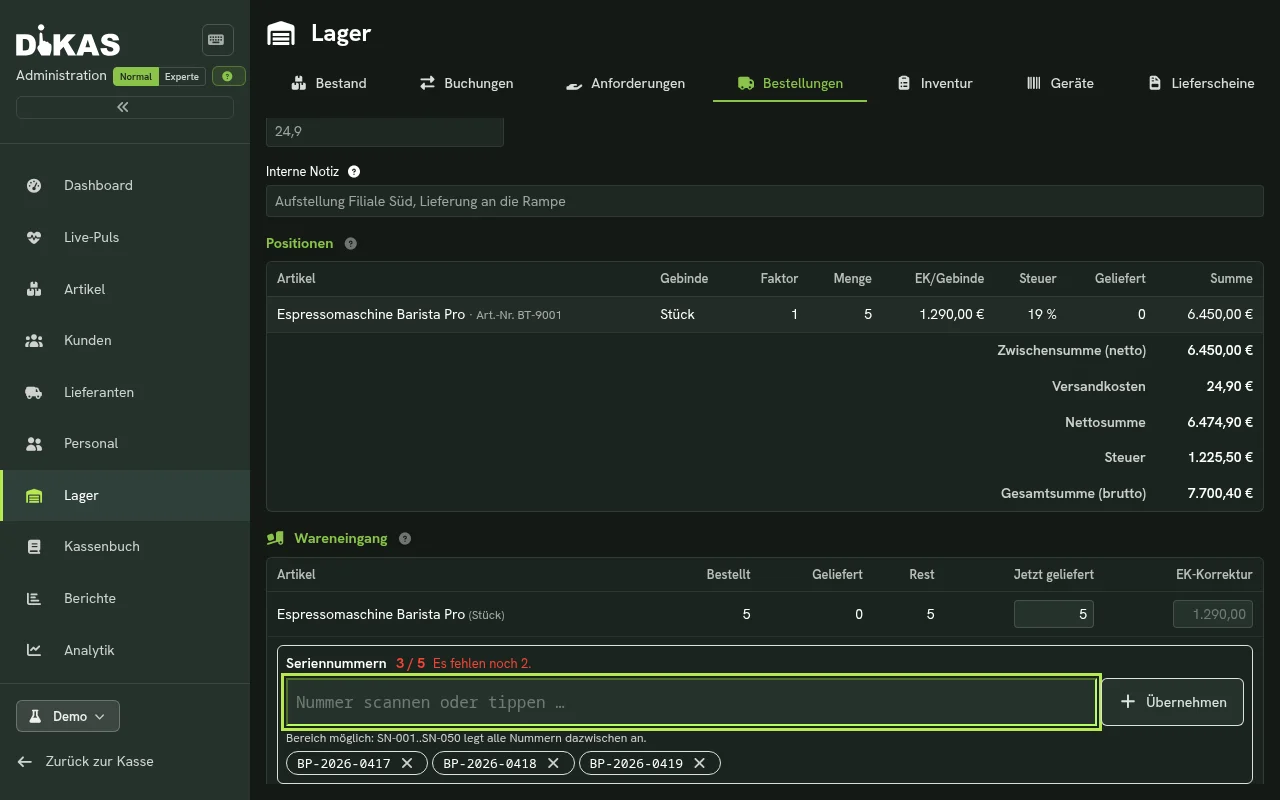Open the Dashboard gauge icon
The height and width of the screenshot is (800, 1280).
point(34,185)
